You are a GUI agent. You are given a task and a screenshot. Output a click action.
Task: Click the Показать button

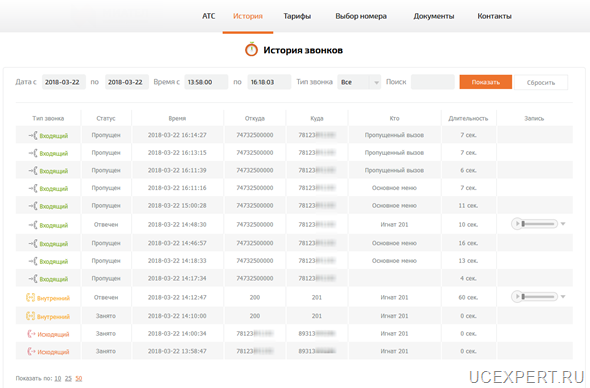coord(485,82)
